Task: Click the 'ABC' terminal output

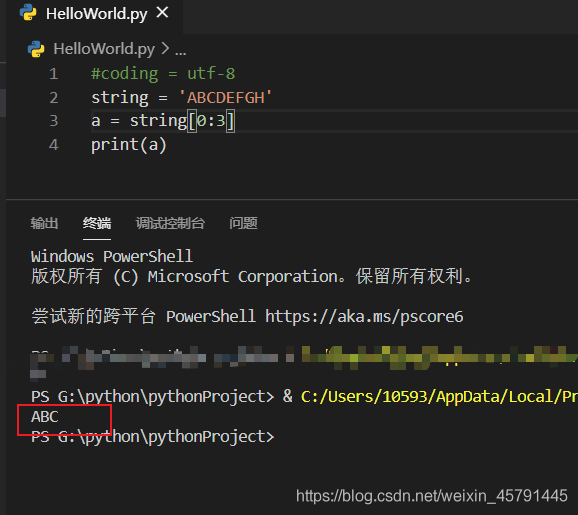Action: click(45, 417)
